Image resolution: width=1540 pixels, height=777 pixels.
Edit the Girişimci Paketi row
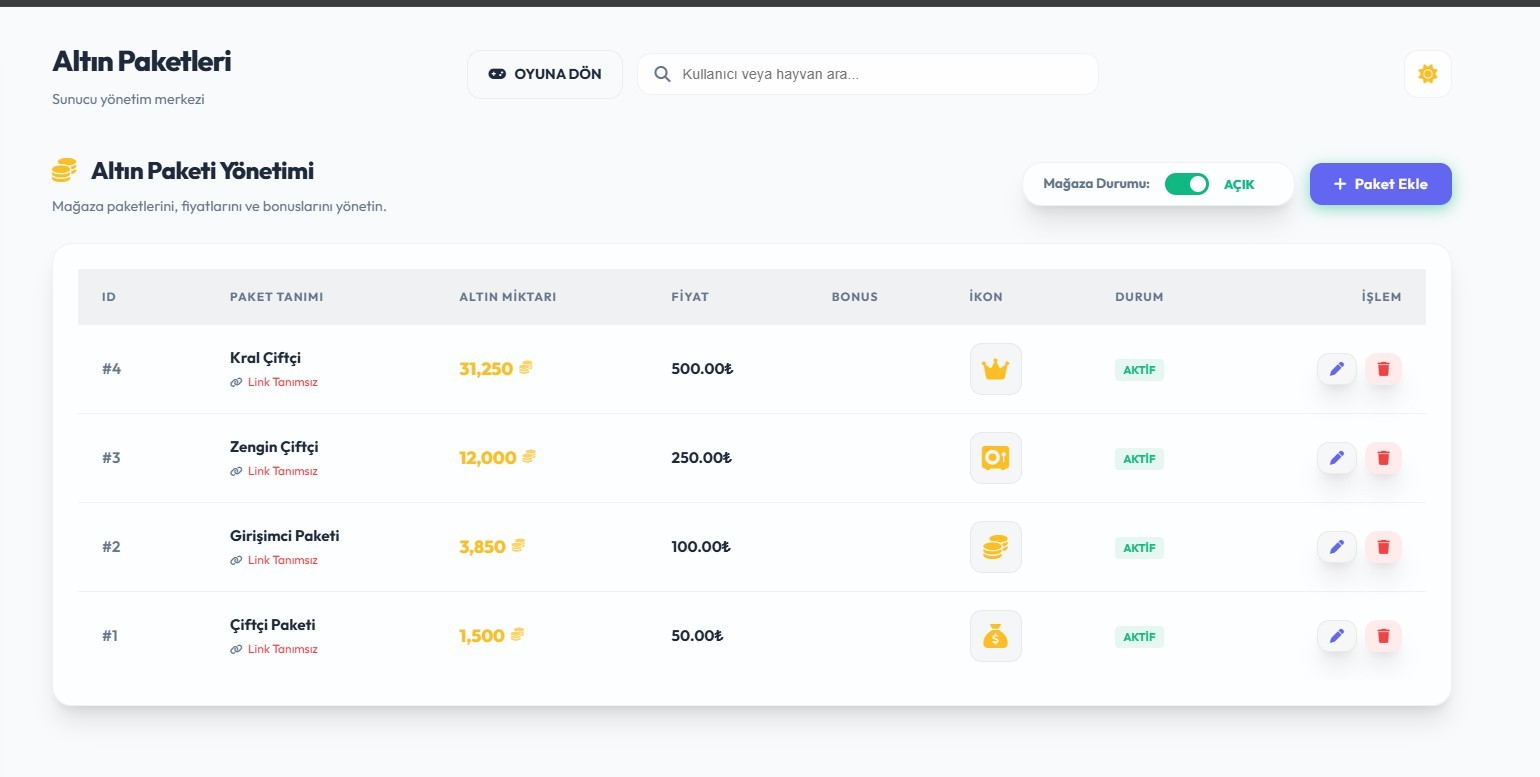(1336, 547)
